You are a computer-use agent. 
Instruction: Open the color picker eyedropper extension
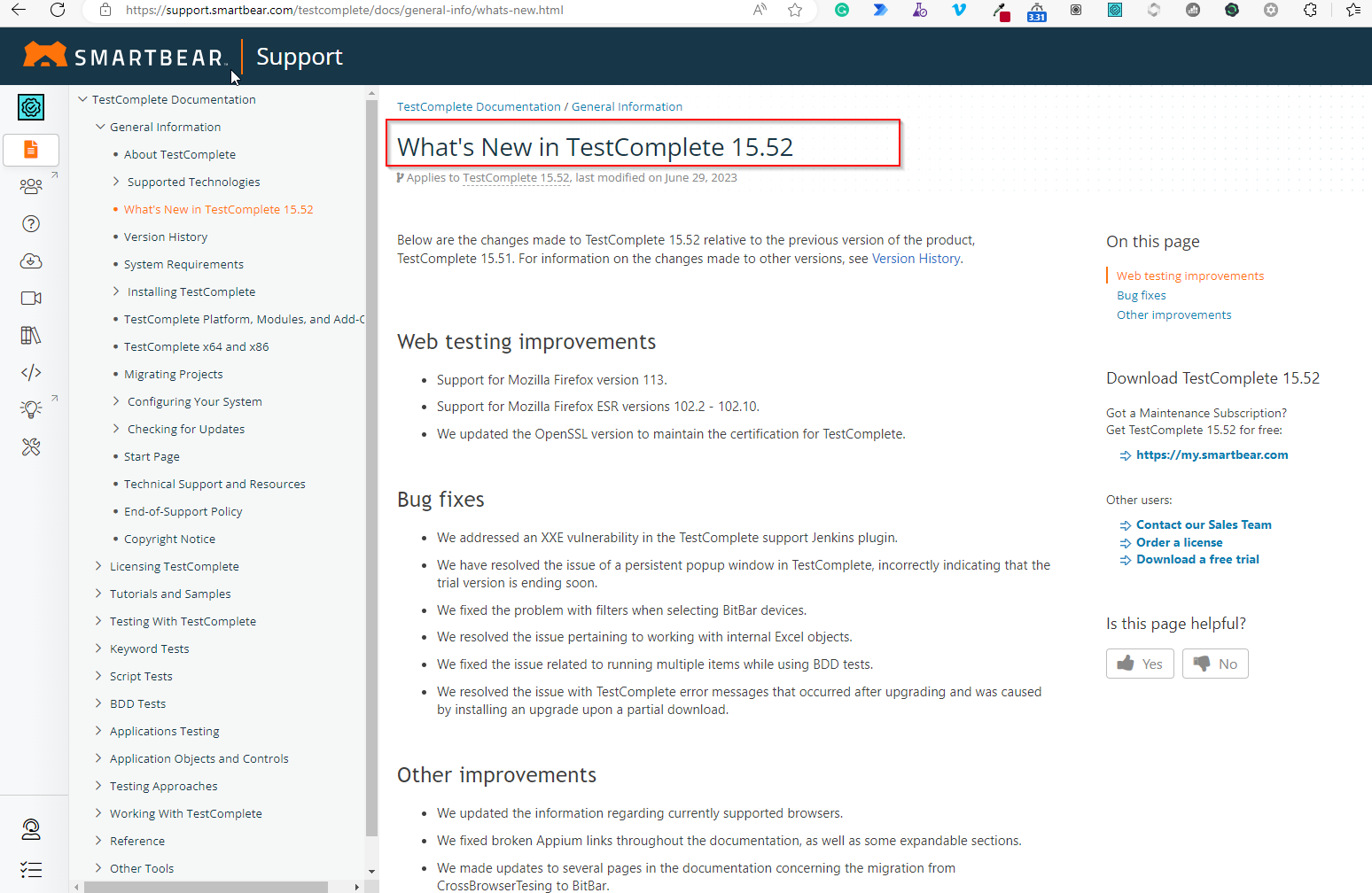click(1001, 12)
